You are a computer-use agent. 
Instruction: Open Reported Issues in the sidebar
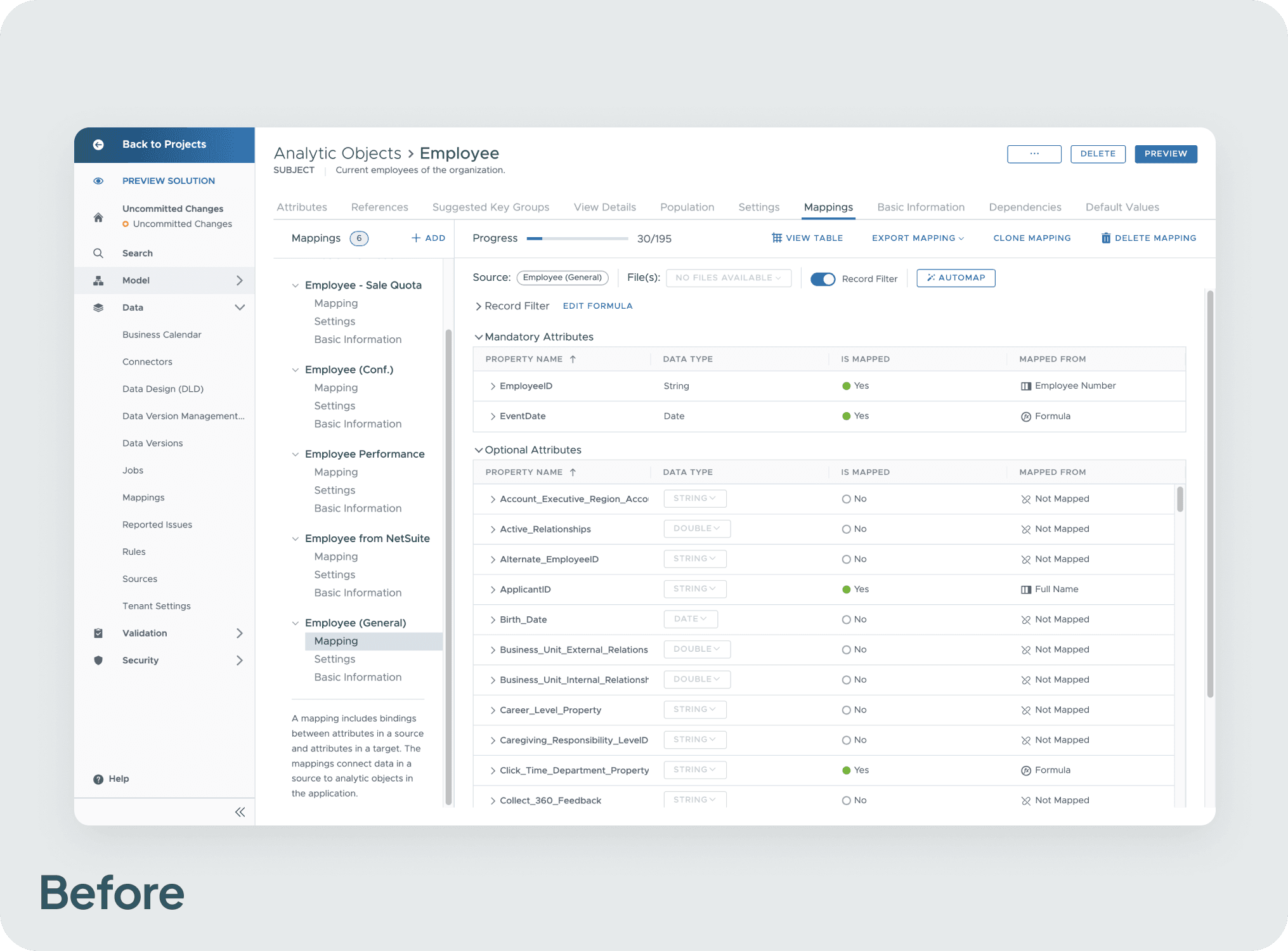[157, 524]
